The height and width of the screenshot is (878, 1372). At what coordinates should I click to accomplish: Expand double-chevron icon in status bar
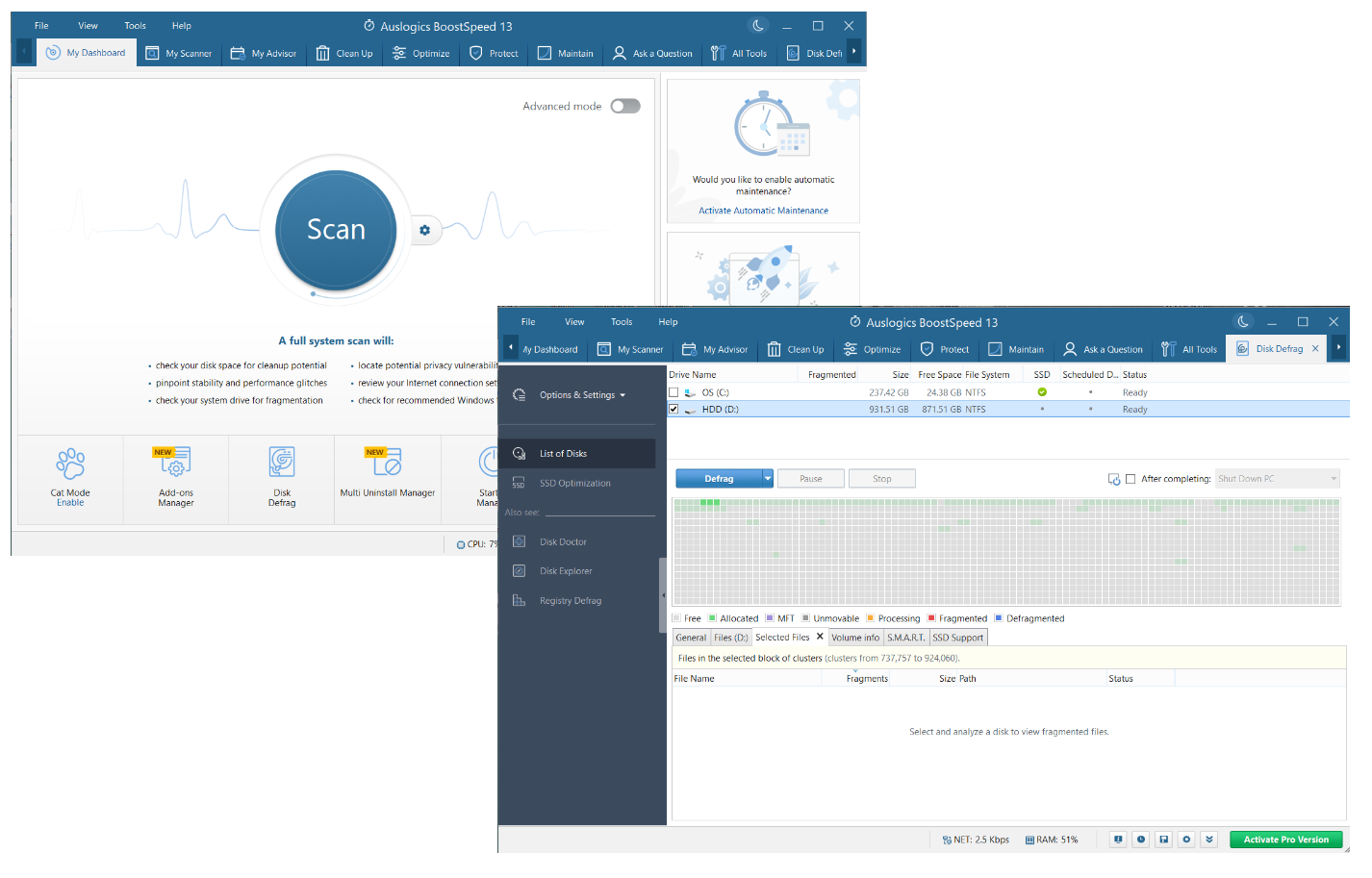click(x=1209, y=840)
